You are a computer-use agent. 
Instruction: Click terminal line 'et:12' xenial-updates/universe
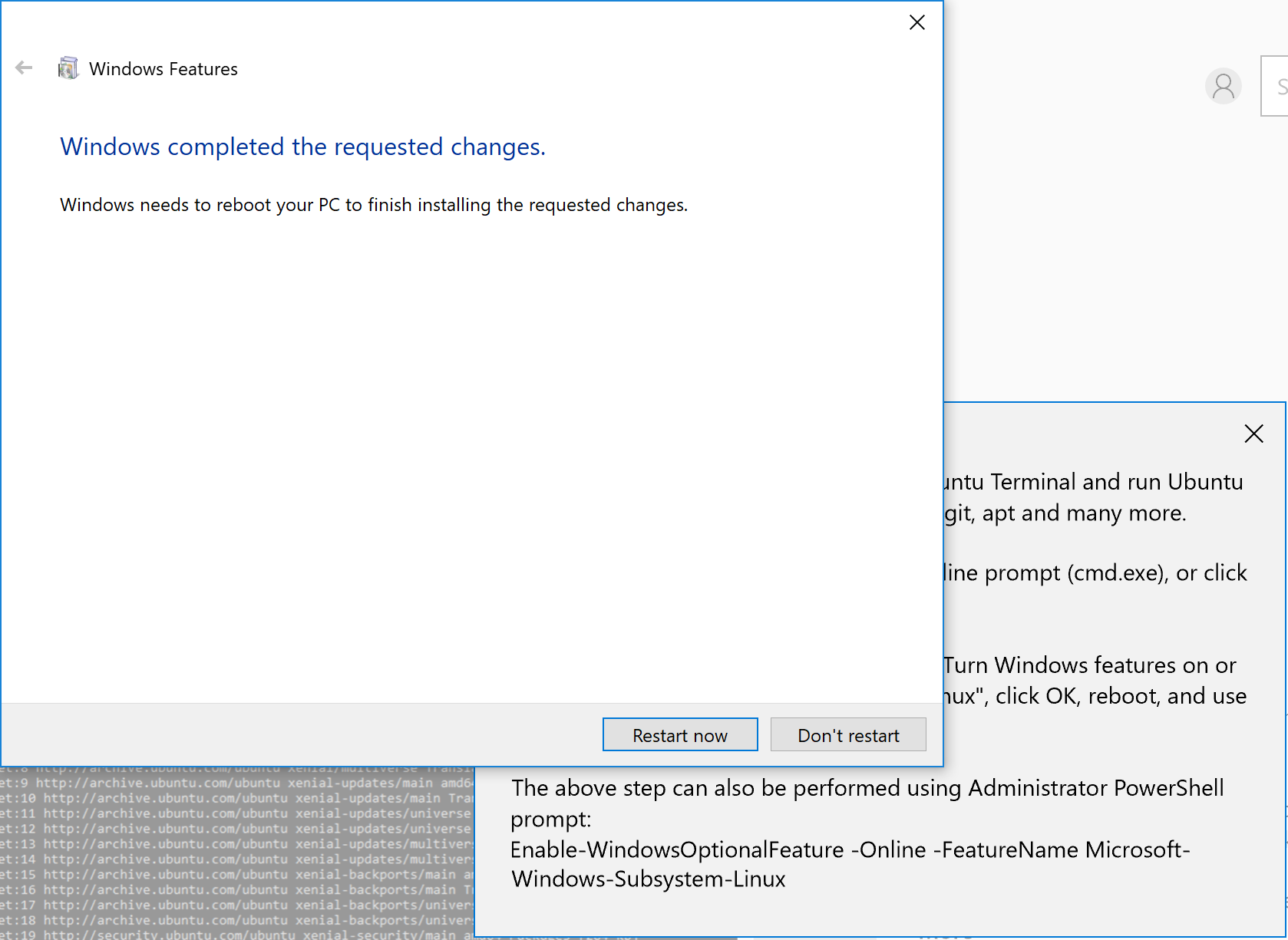(237, 829)
